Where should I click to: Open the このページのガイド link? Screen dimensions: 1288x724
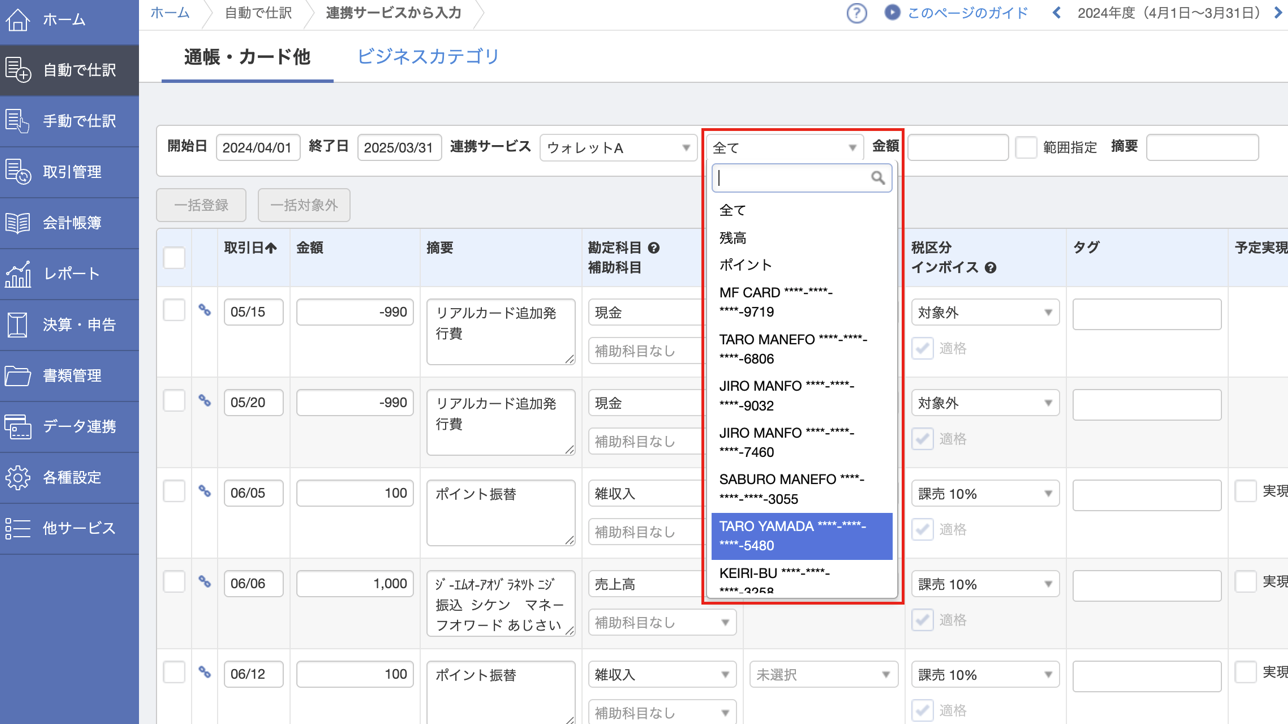[x=966, y=14]
